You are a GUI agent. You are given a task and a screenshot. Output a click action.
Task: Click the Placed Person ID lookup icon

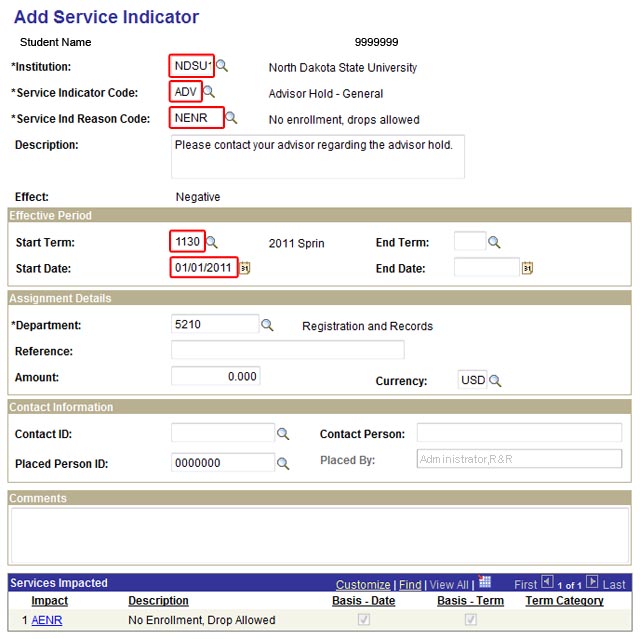click(x=283, y=463)
